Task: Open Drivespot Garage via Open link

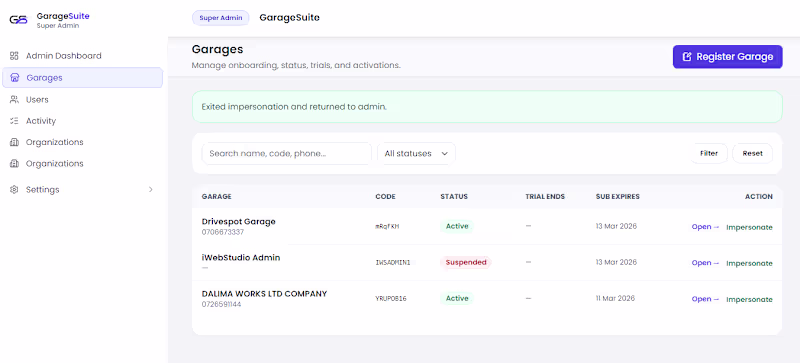Action: 706,227
